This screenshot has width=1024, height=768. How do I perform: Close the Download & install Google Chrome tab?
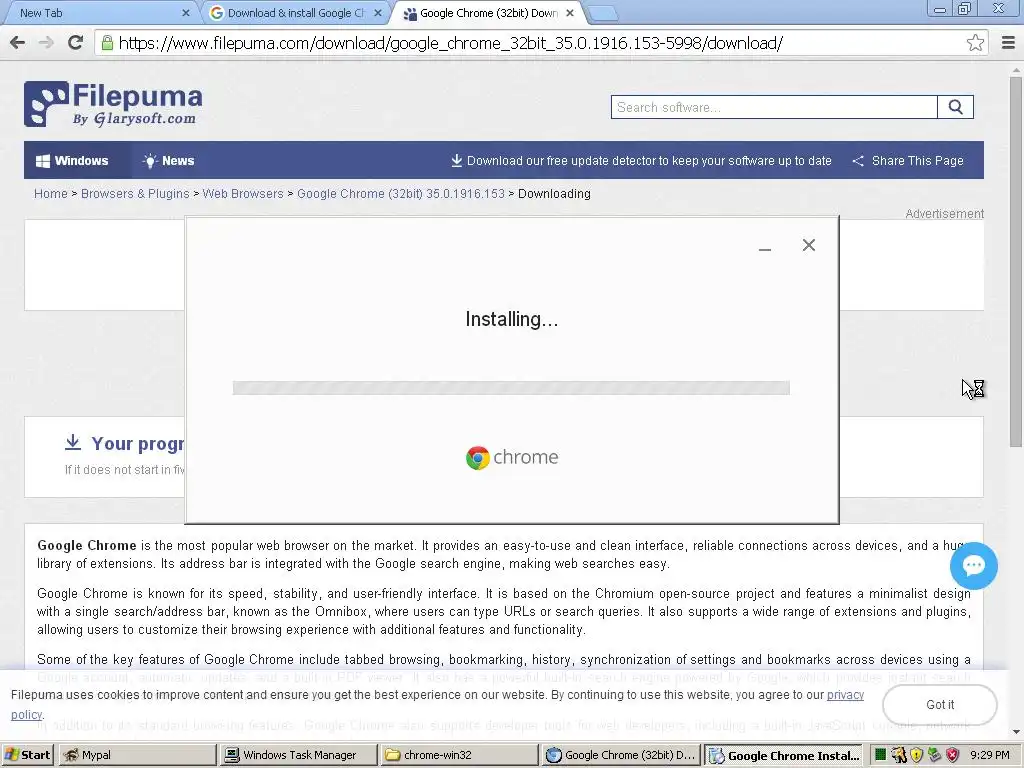pyautogui.click(x=377, y=13)
